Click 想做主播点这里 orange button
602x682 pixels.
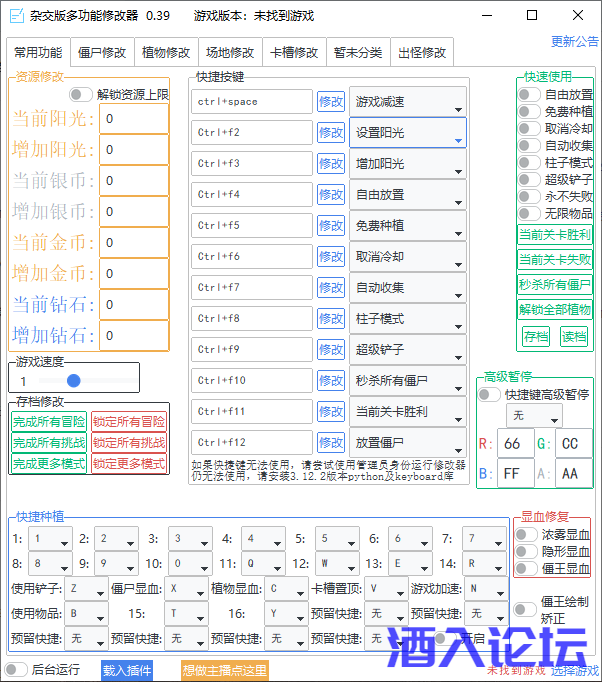point(224,670)
